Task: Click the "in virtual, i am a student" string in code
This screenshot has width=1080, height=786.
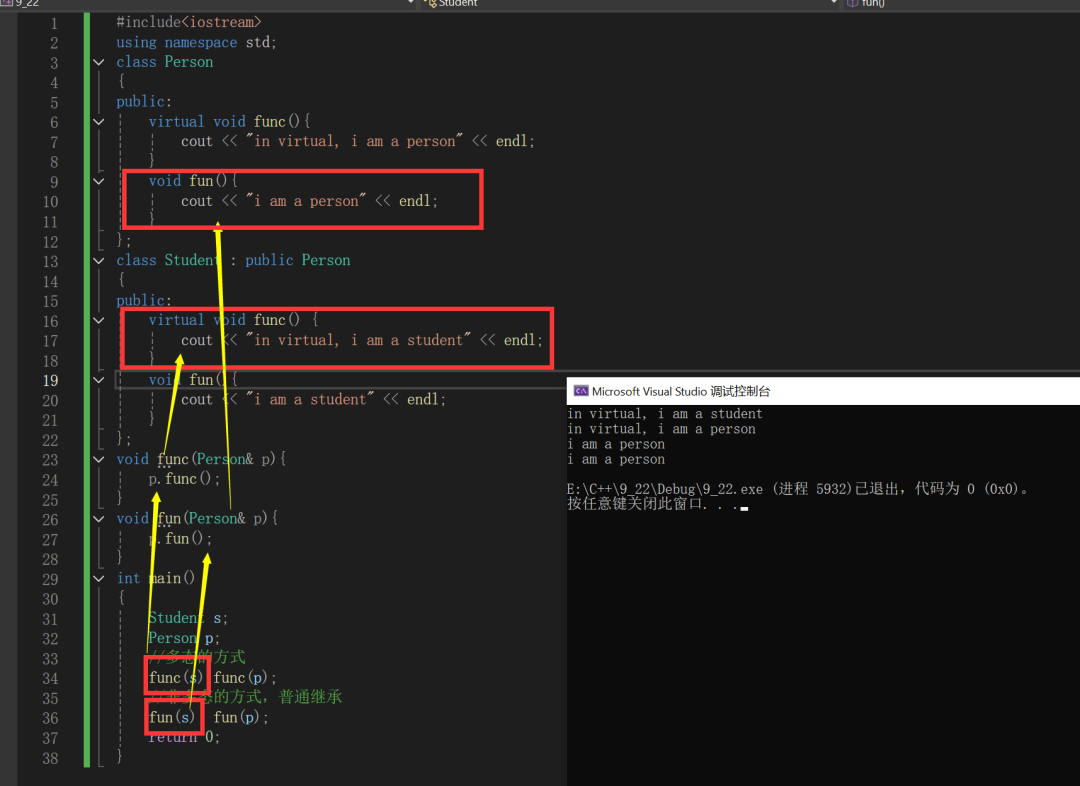Action: (x=358, y=340)
